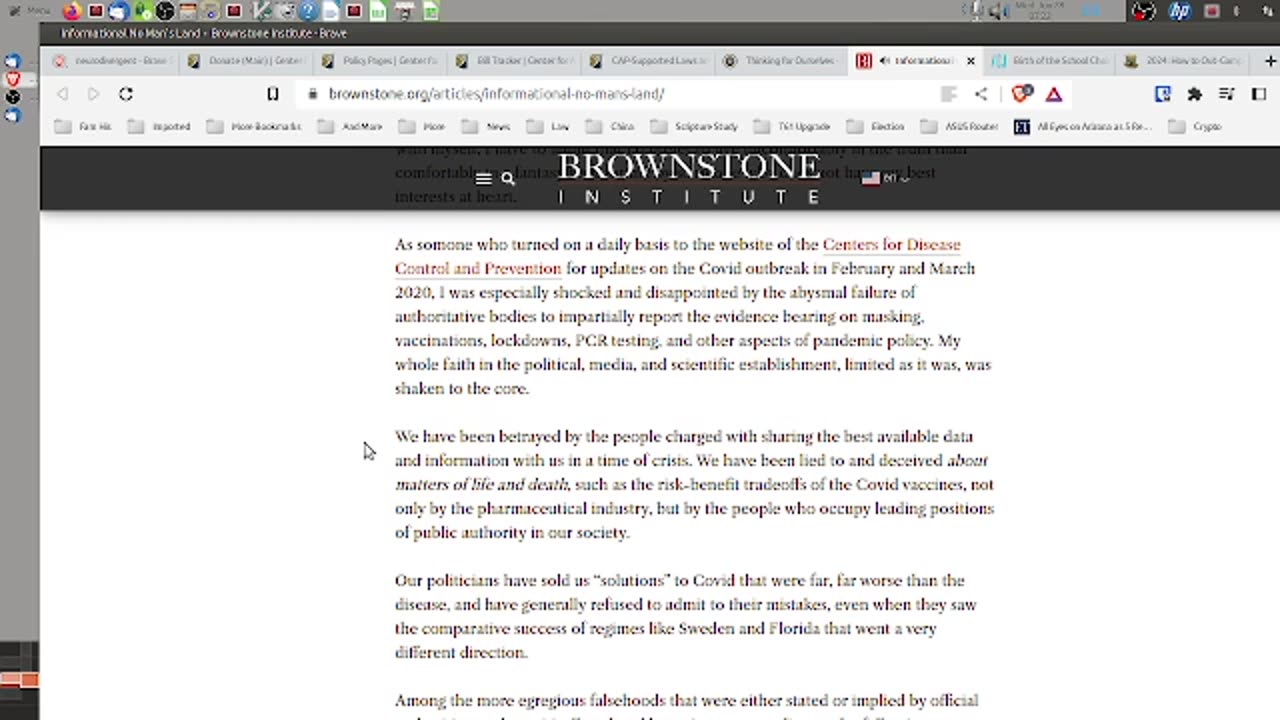Open Brave Rewards triangle icon
Image resolution: width=1280 pixels, height=720 pixels.
[x=1053, y=94]
